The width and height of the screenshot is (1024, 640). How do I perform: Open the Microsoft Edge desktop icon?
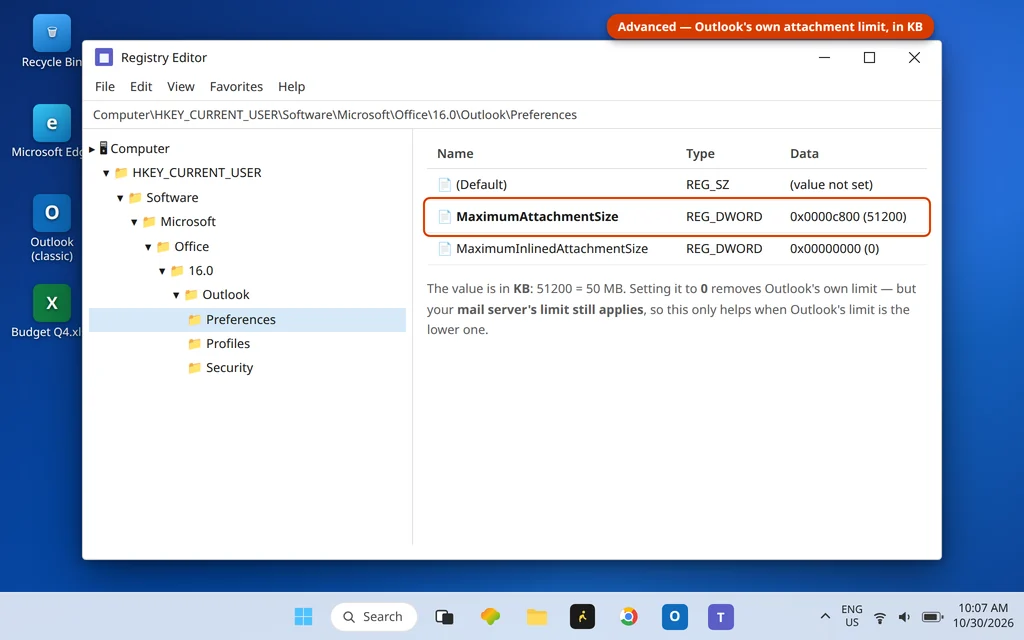tap(52, 123)
